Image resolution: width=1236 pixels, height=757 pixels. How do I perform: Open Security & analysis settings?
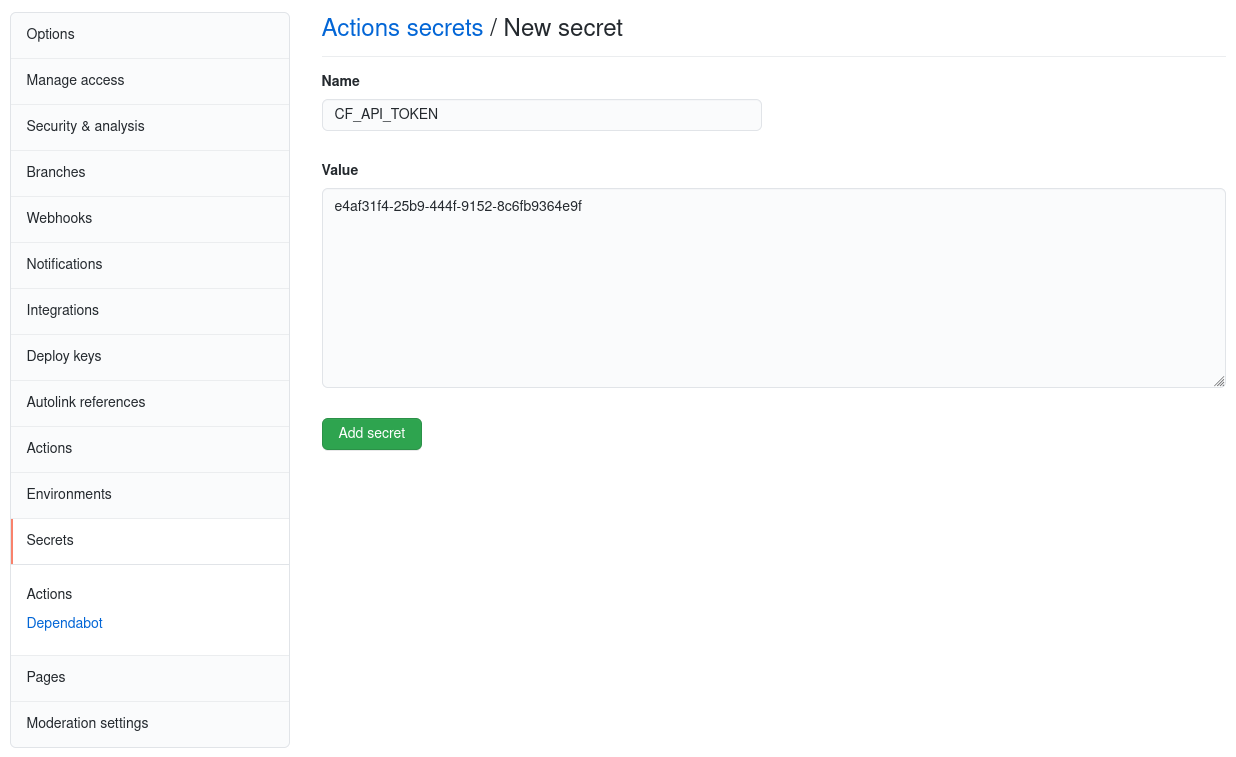pos(85,126)
